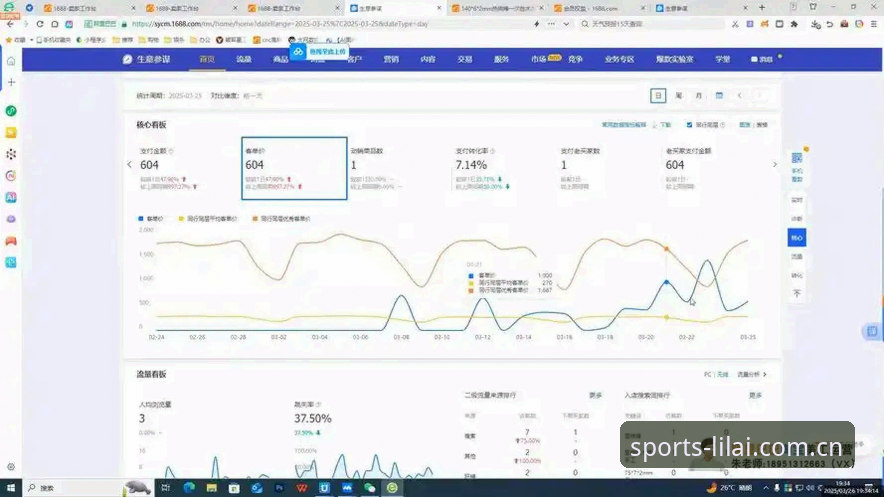Open WPS Office from the taskbar

tap(302, 487)
